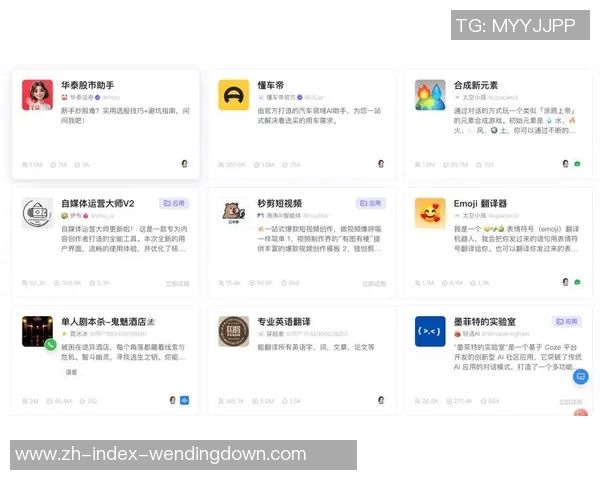Click the Doubao platform icon on Emoji 翻译器 card
The width and height of the screenshot is (600, 480).
pyautogui.click(x=566, y=282)
